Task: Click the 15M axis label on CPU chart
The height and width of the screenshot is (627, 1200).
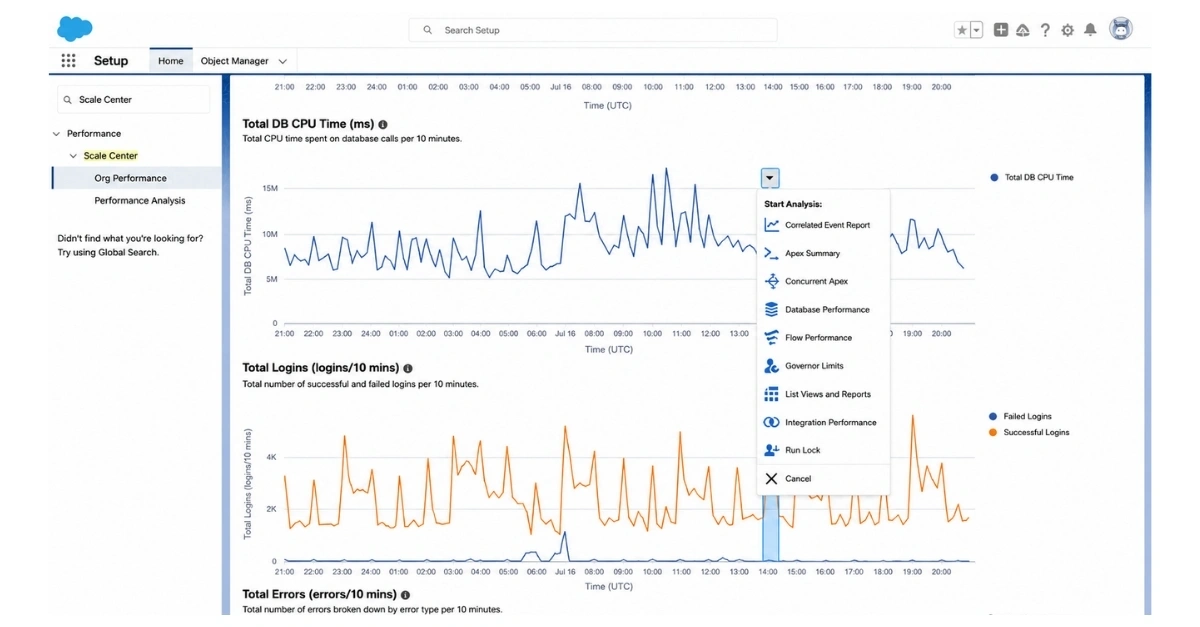Action: tap(270, 188)
